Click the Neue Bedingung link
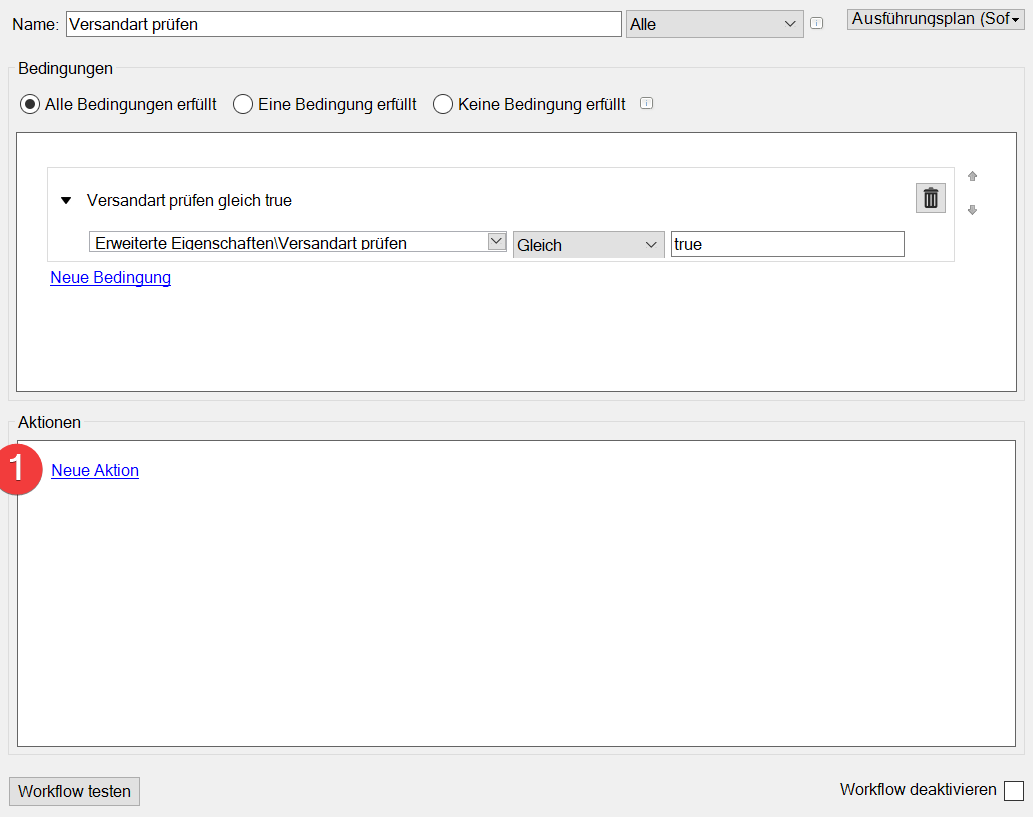The image size is (1033, 817). [110, 277]
